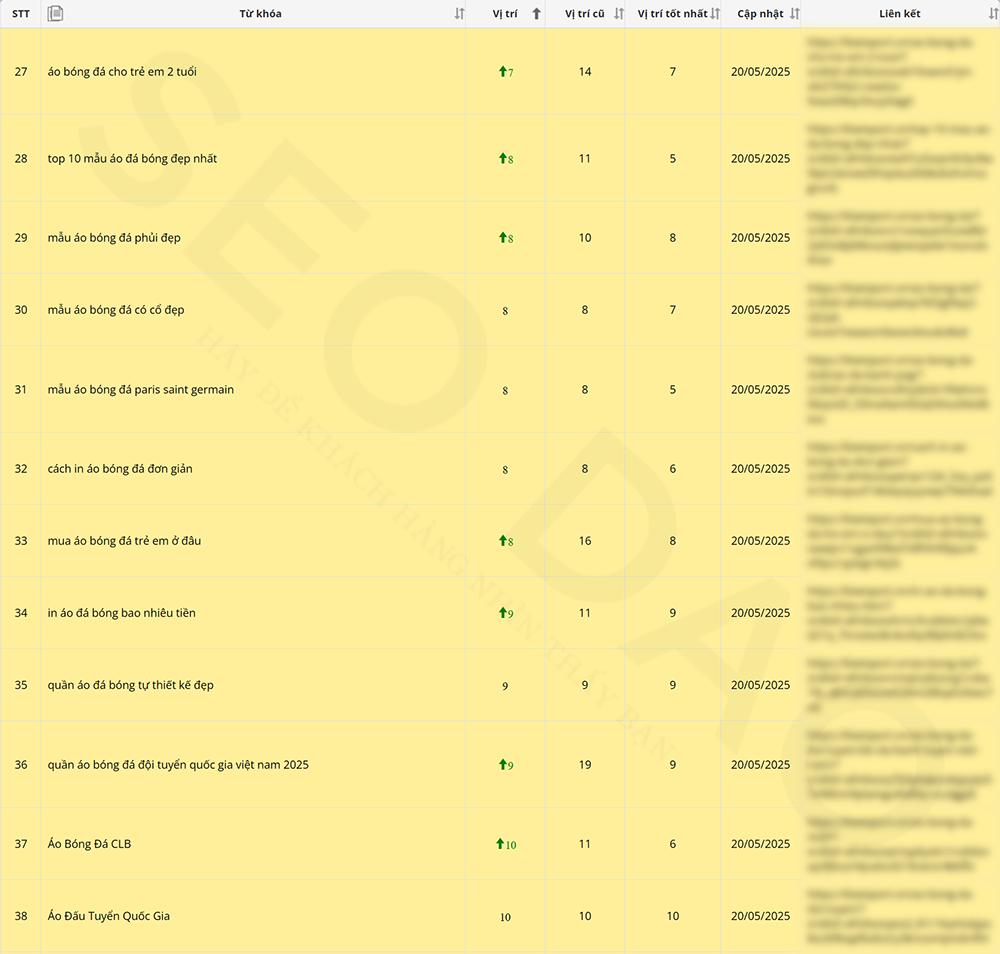Click green up arrow for 'áo bóng đá cho trẻ em 2 tuổi'
1000x954 pixels.
tap(502, 72)
